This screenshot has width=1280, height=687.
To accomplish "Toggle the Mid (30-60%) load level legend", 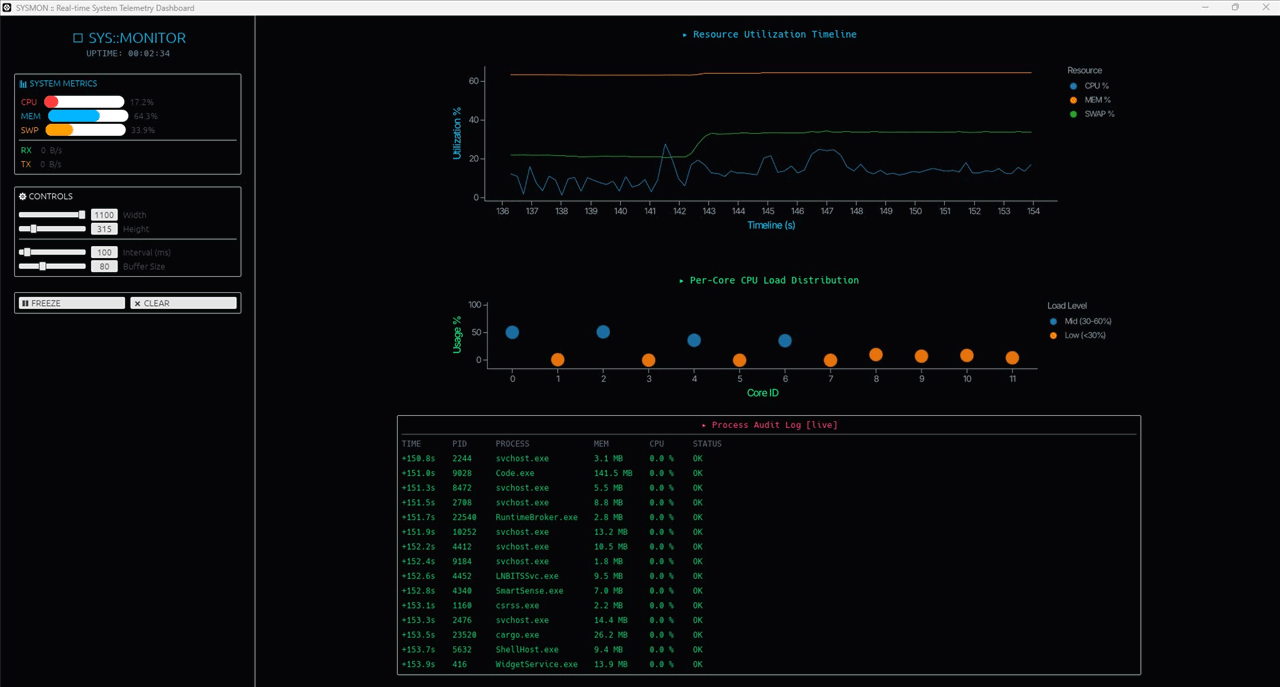I will click(x=1080, y=321).
